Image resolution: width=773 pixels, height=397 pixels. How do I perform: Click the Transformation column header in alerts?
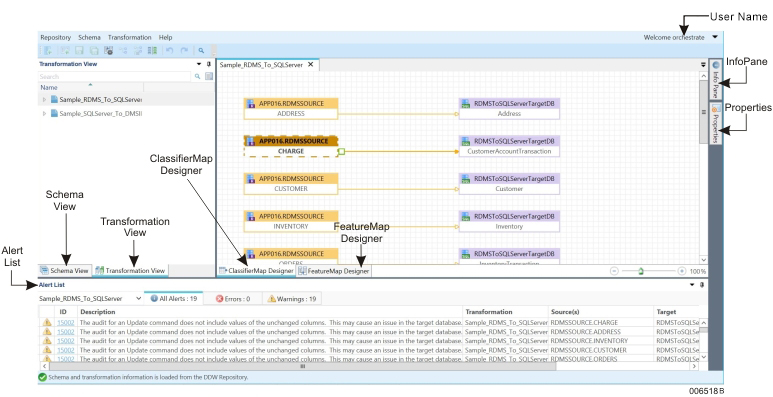[505, 312]
